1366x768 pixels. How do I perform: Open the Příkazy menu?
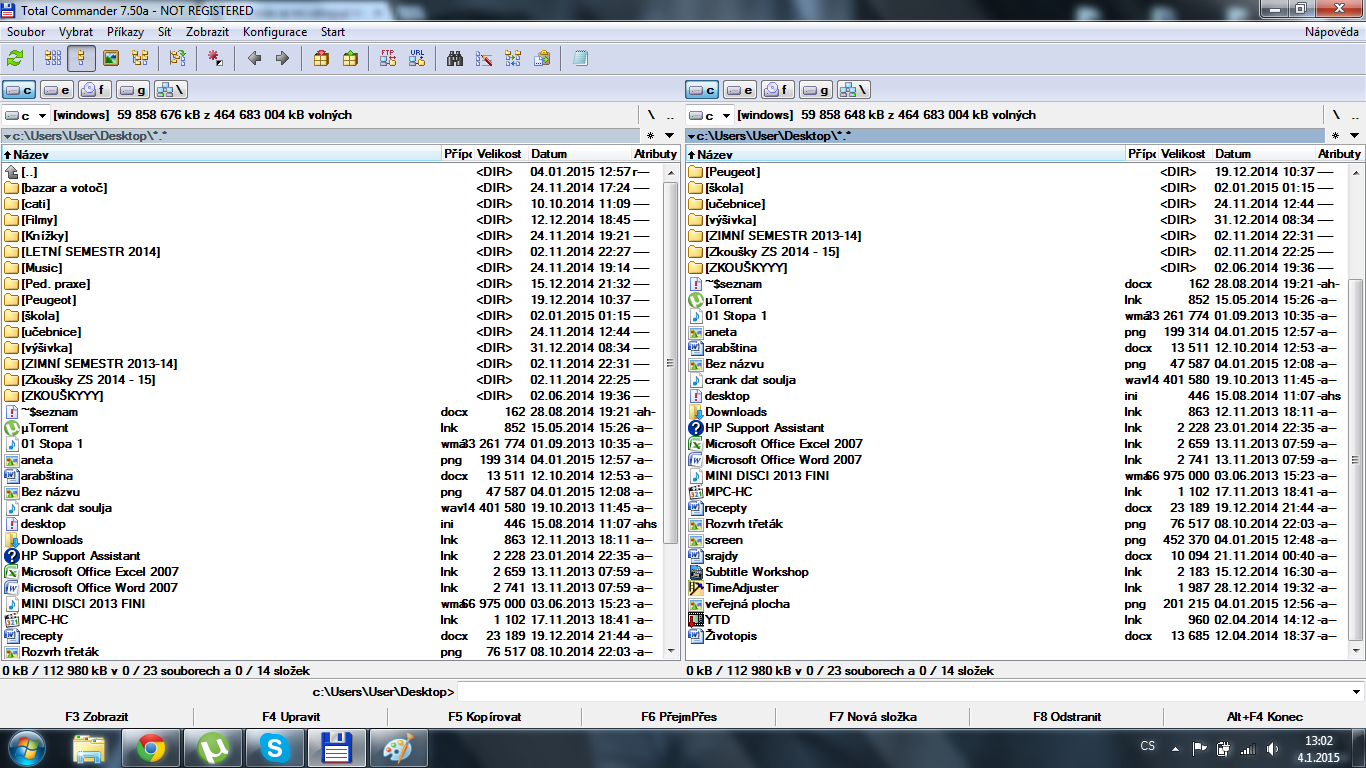[126, 32]
